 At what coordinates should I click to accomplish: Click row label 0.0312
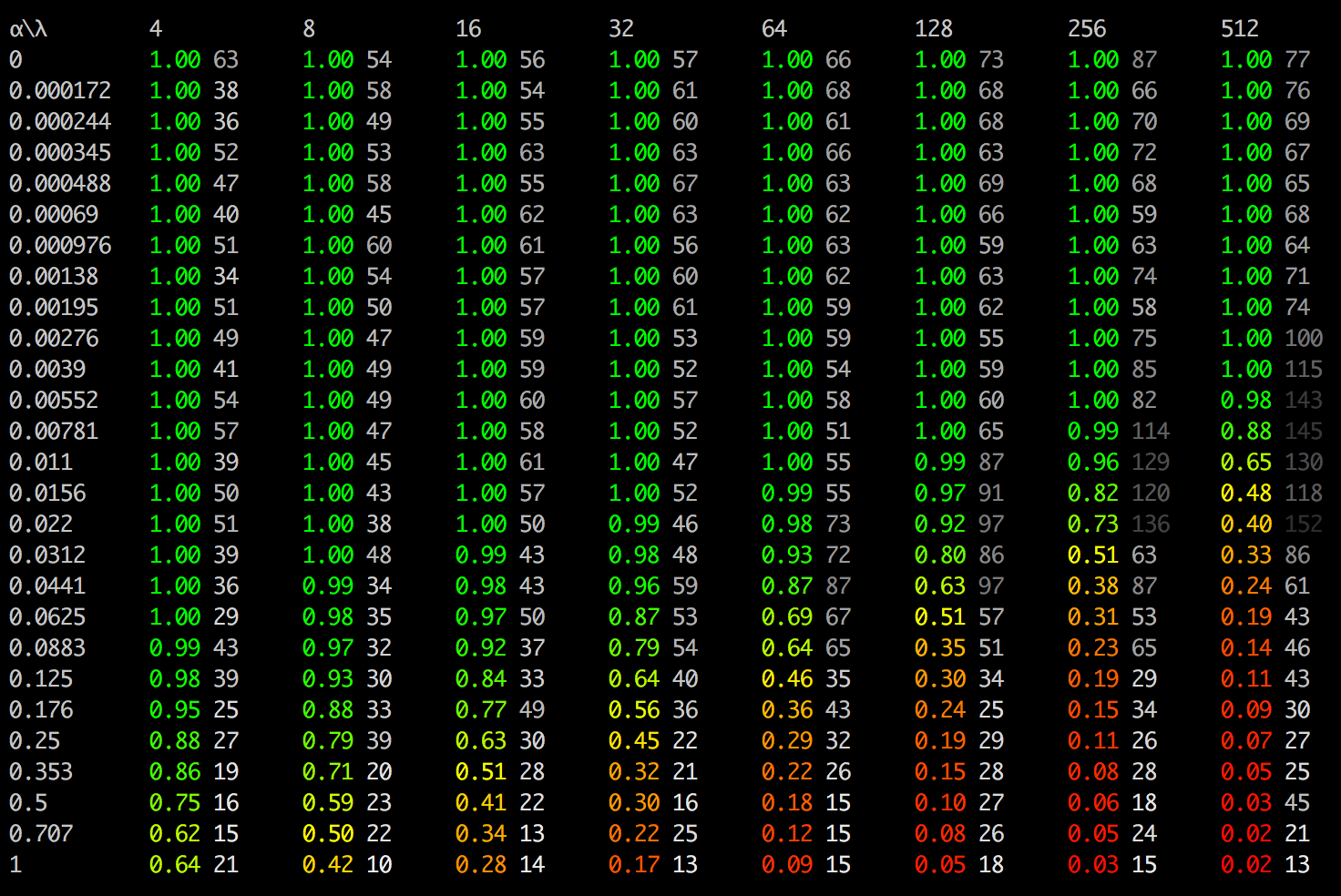click(47, 555)
